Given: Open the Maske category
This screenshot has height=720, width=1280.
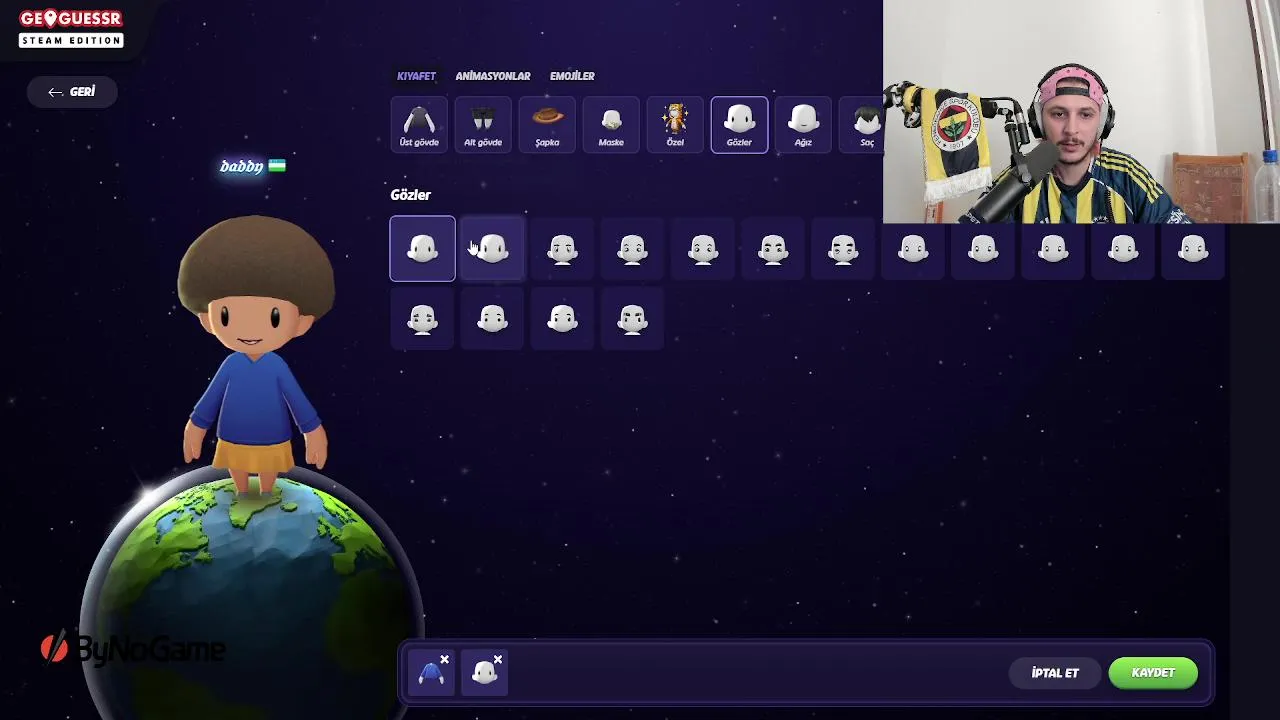Looking at the screenshot, I should [x=611, y=125].
